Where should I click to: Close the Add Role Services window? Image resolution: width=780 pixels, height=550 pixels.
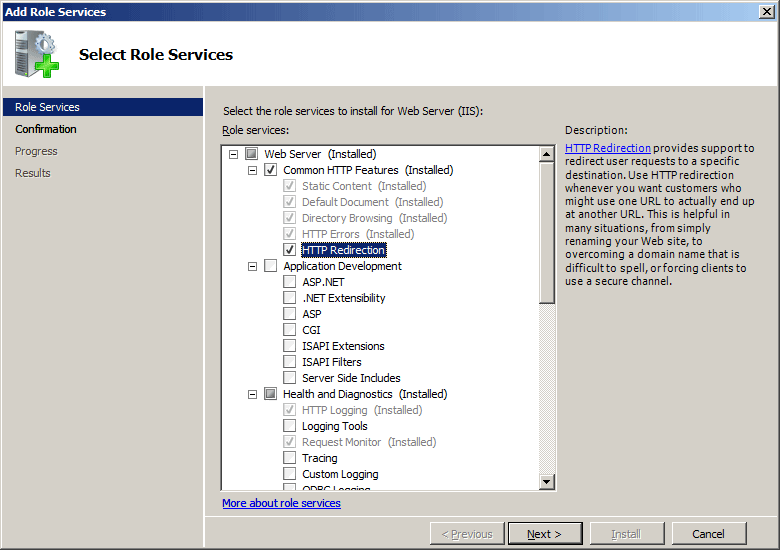tap(767, 11)
